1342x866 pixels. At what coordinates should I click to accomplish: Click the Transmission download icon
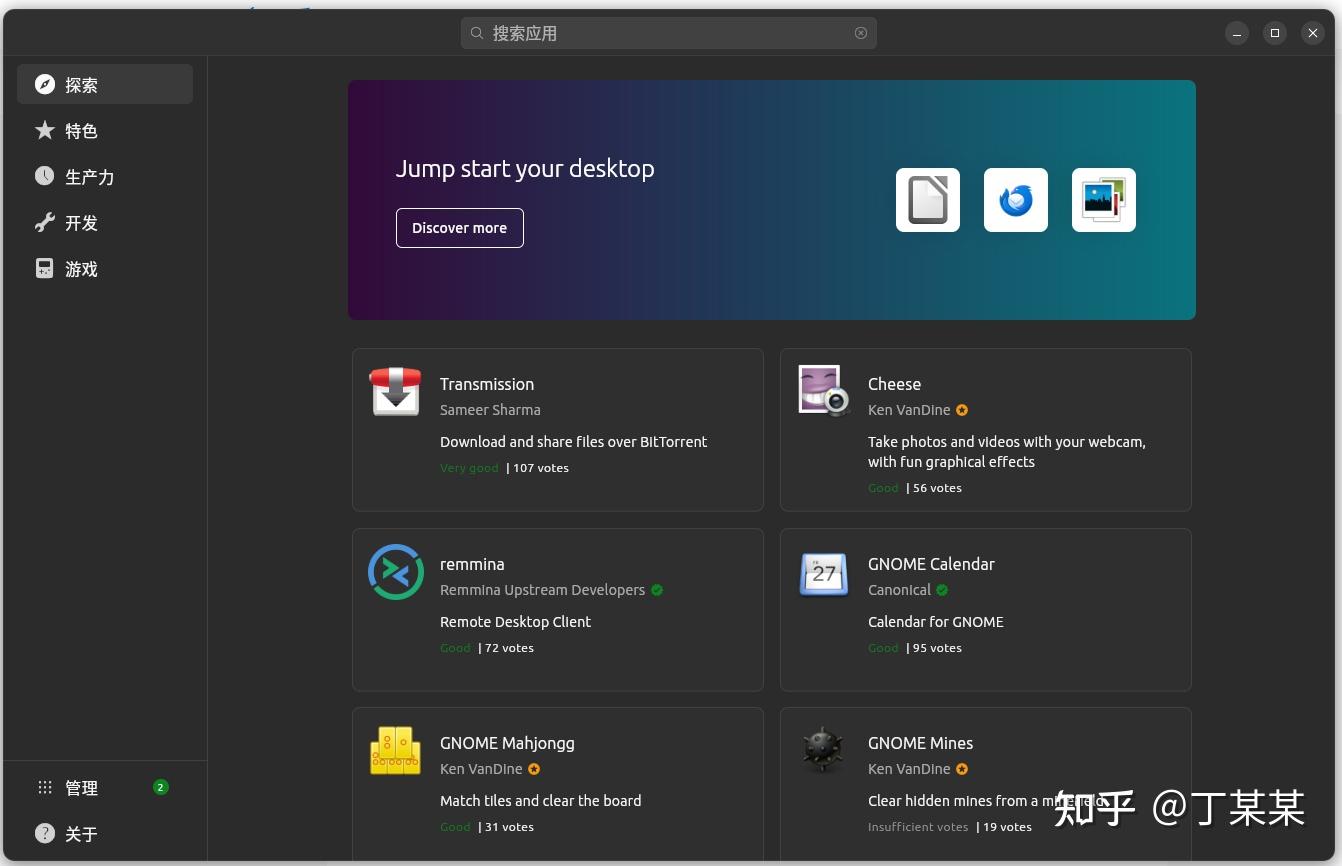pos(395,391)
